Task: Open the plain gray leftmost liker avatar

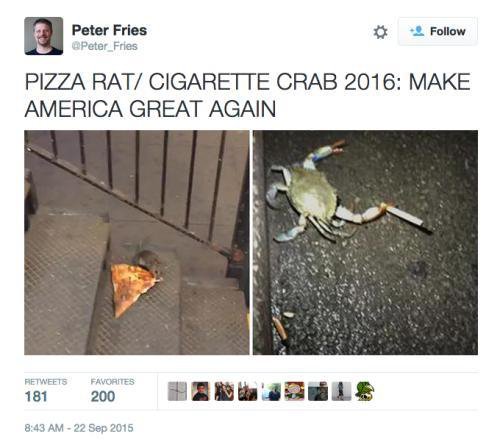Action: click(177, 391)
